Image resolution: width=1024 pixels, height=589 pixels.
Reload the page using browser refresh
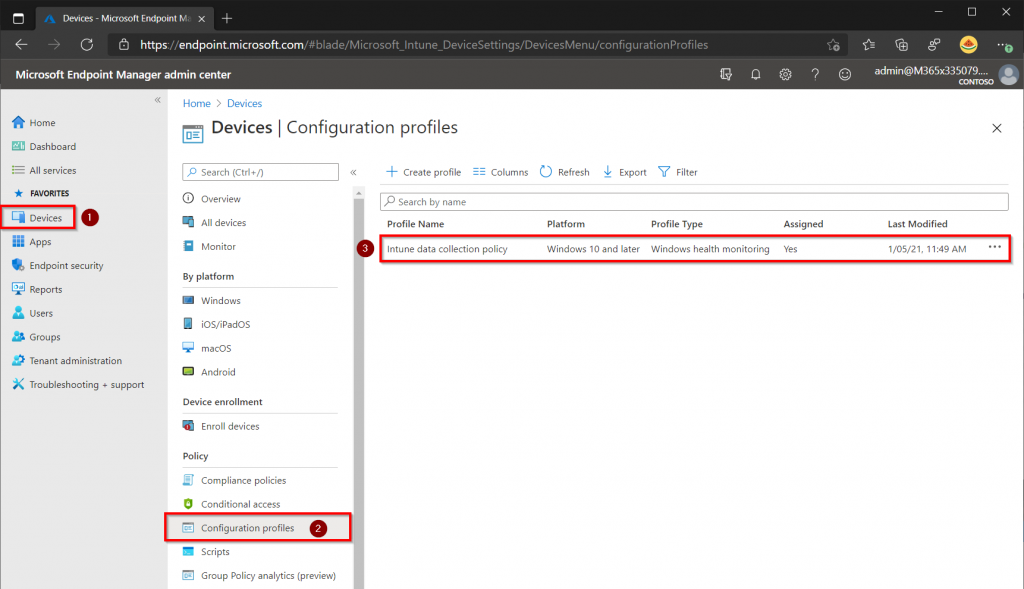pos(86,44)
